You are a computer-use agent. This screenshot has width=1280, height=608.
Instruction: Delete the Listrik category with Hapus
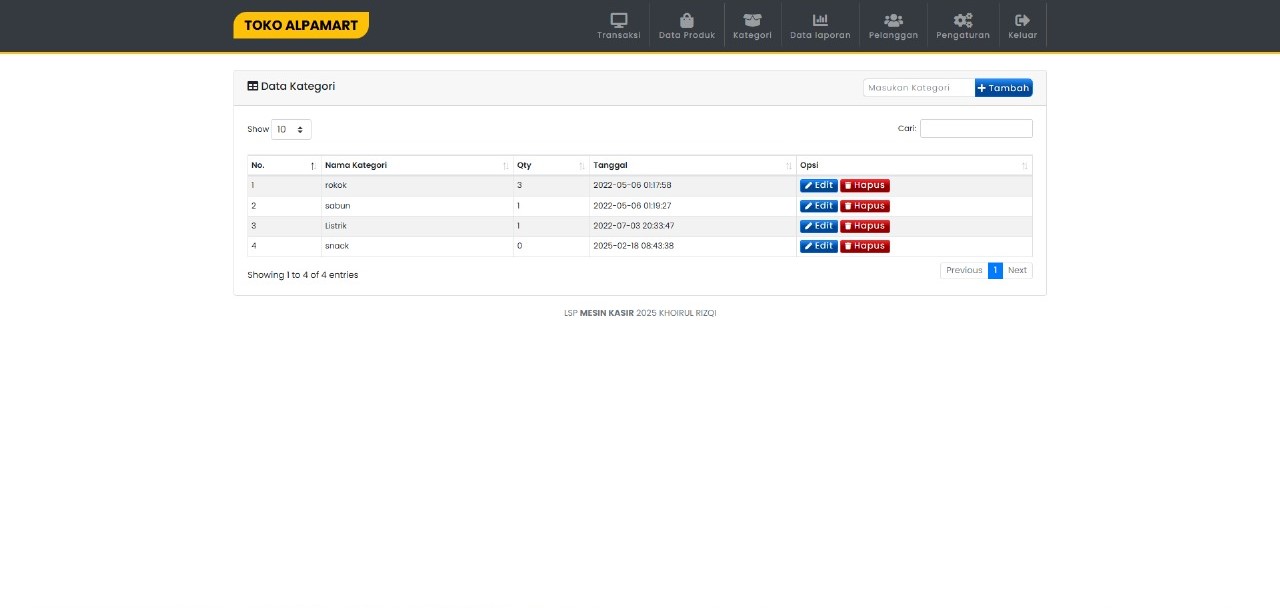click(x=865, y=226)
